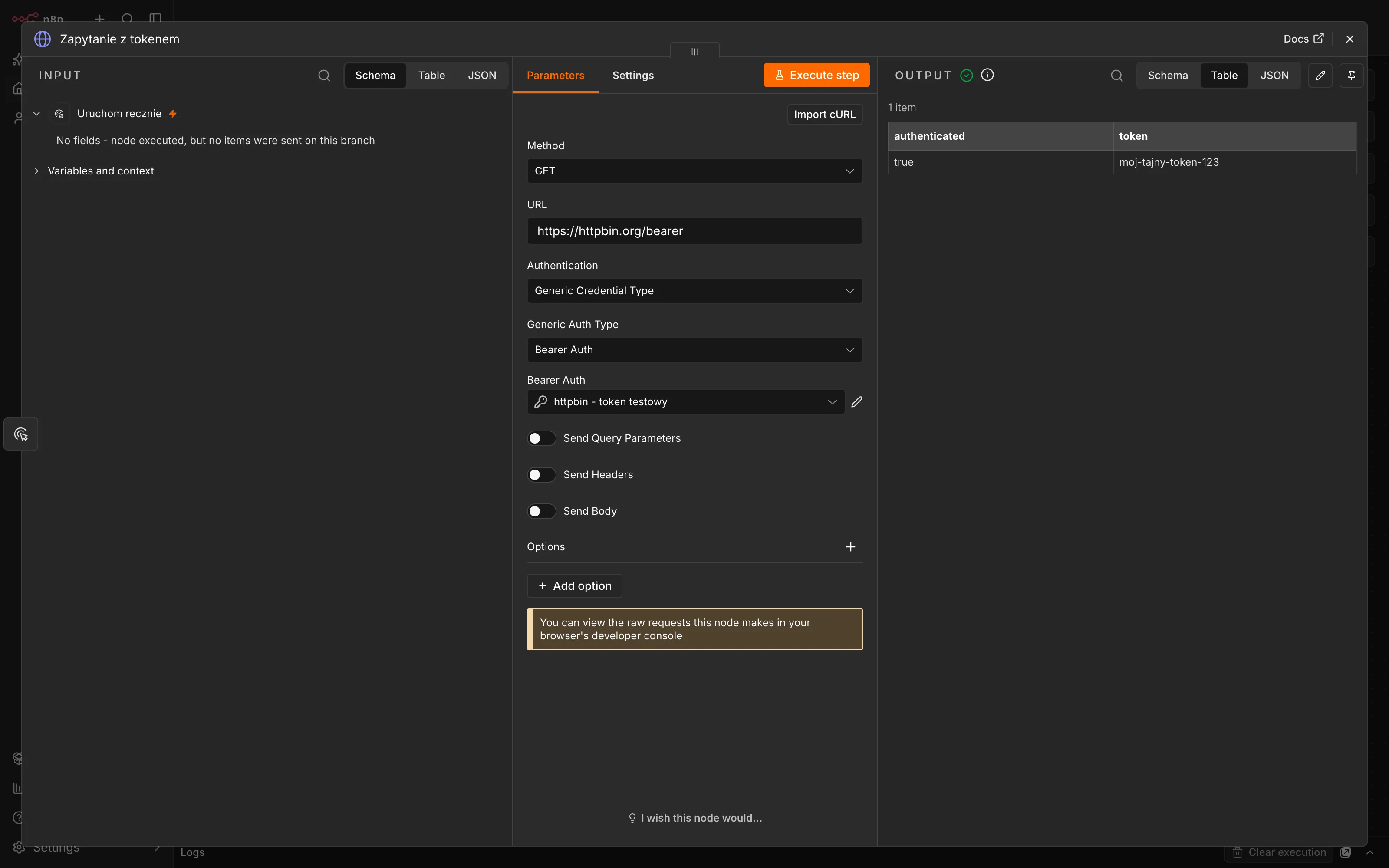Switch to the Parameters tab
Viewport: 1389px width, 868px height.
click(555, 75)
